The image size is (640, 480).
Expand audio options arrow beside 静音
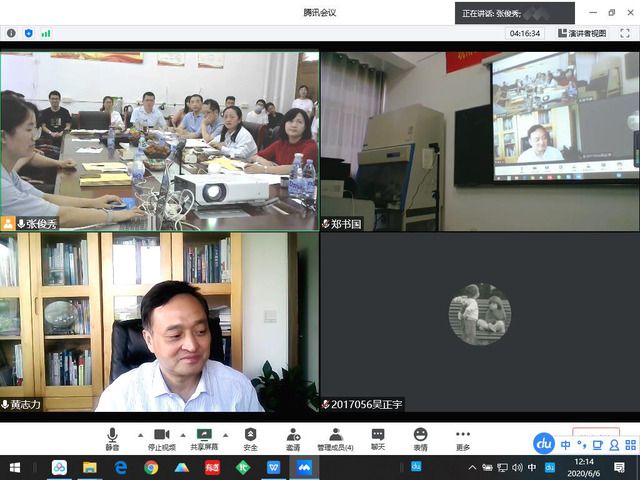click(x=139, y=435)
